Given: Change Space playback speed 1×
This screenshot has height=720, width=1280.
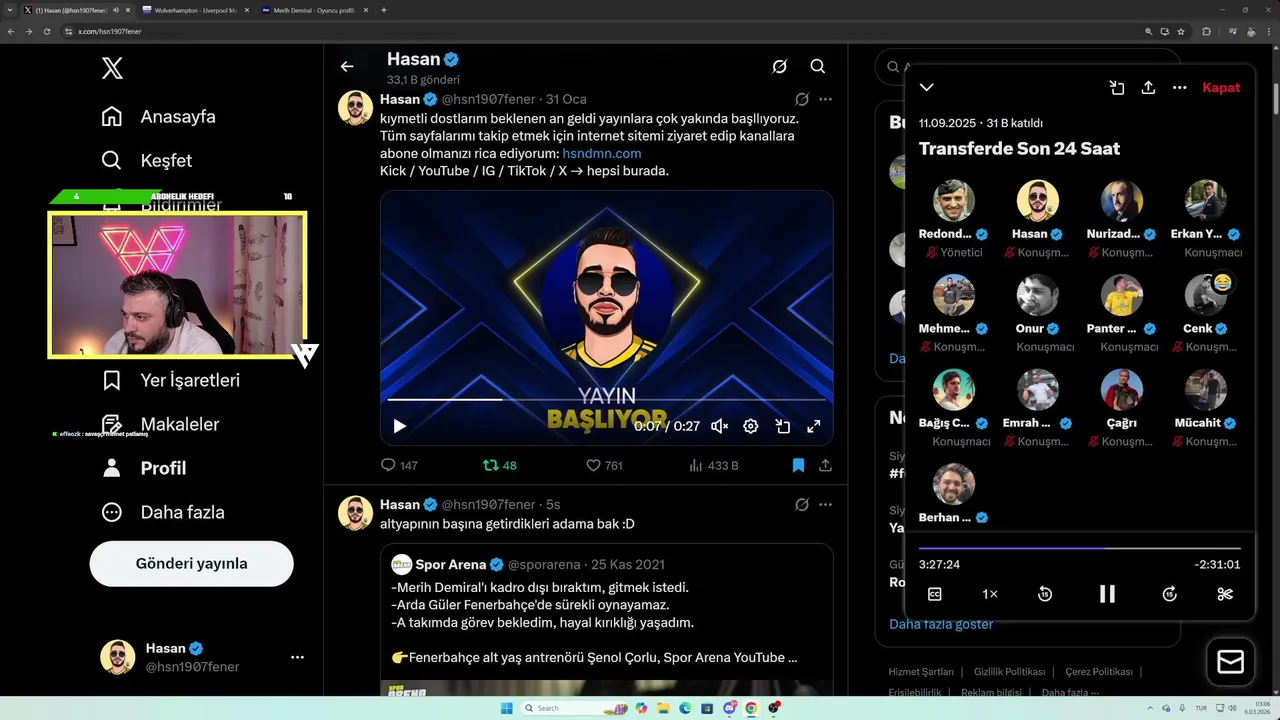Looking at the screenshot, I should 990,594.
